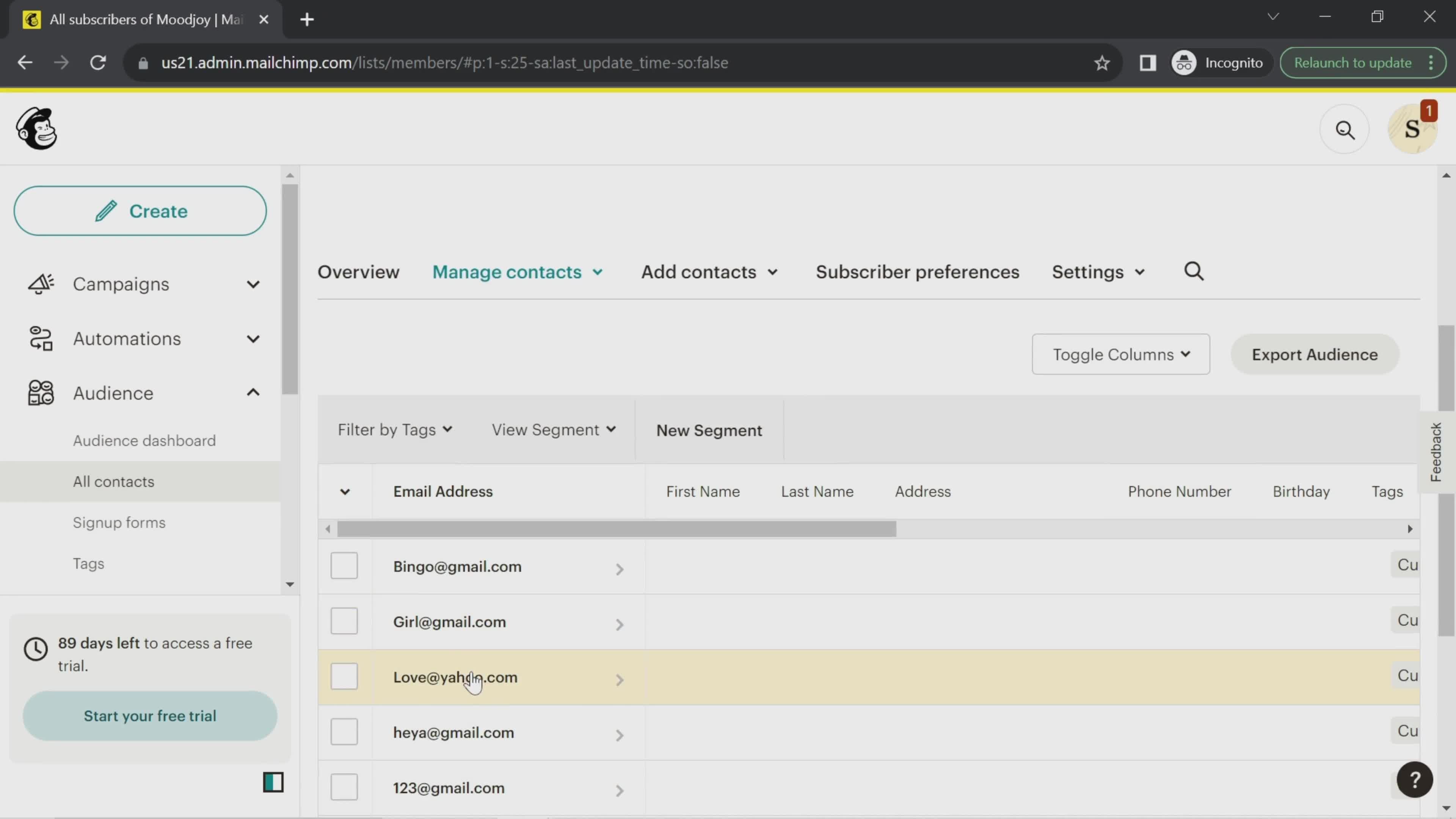This screenshot has width=1456, height=819.
Task: Expand the View Segment dropdown
Action: [553, 429]
